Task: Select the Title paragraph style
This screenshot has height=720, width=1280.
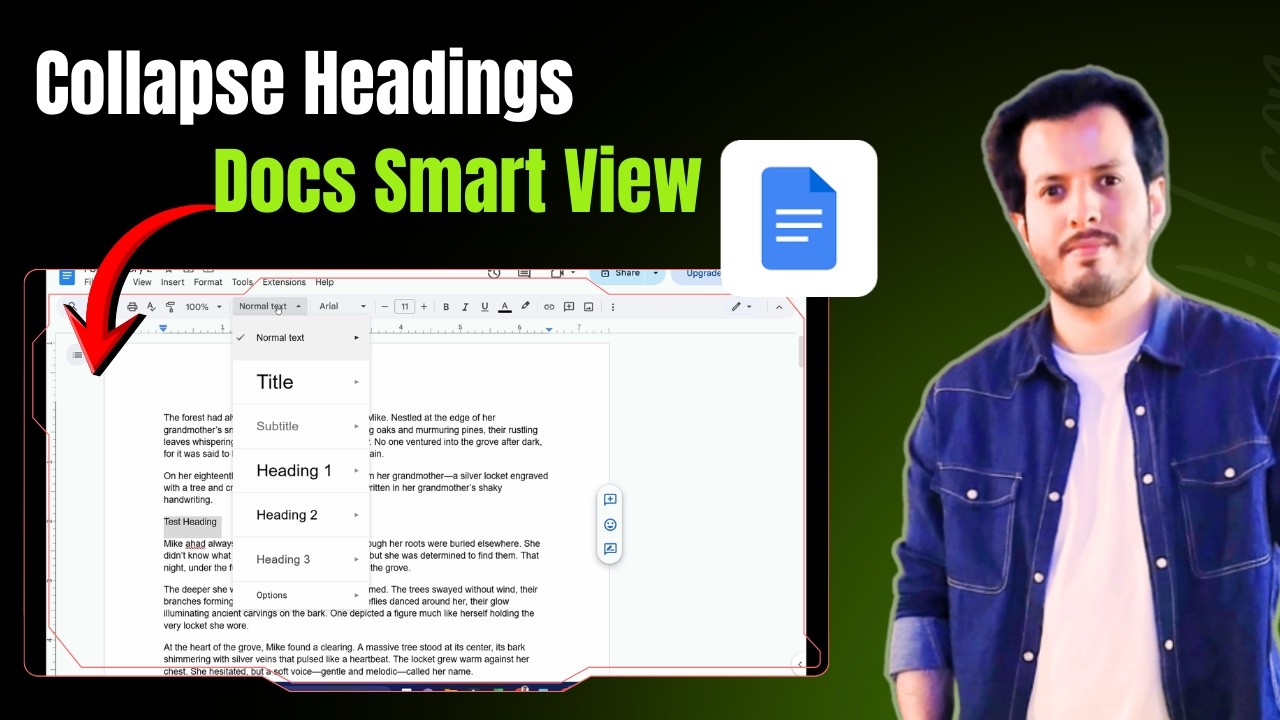Action: 301,382
